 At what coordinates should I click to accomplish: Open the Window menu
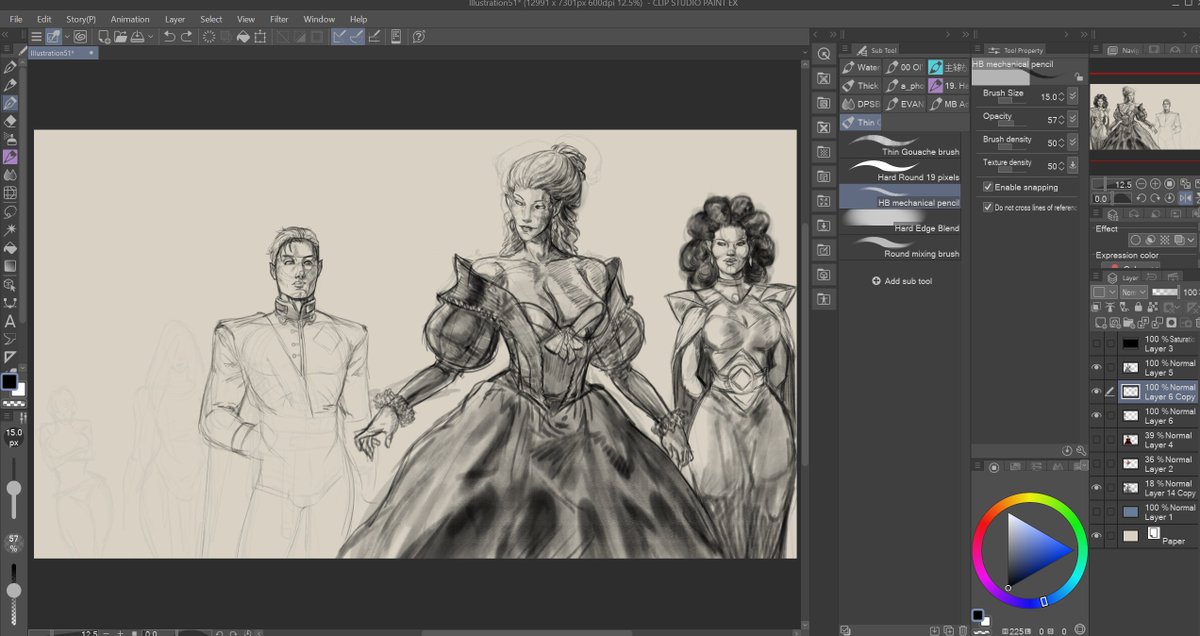click(319, 19)
